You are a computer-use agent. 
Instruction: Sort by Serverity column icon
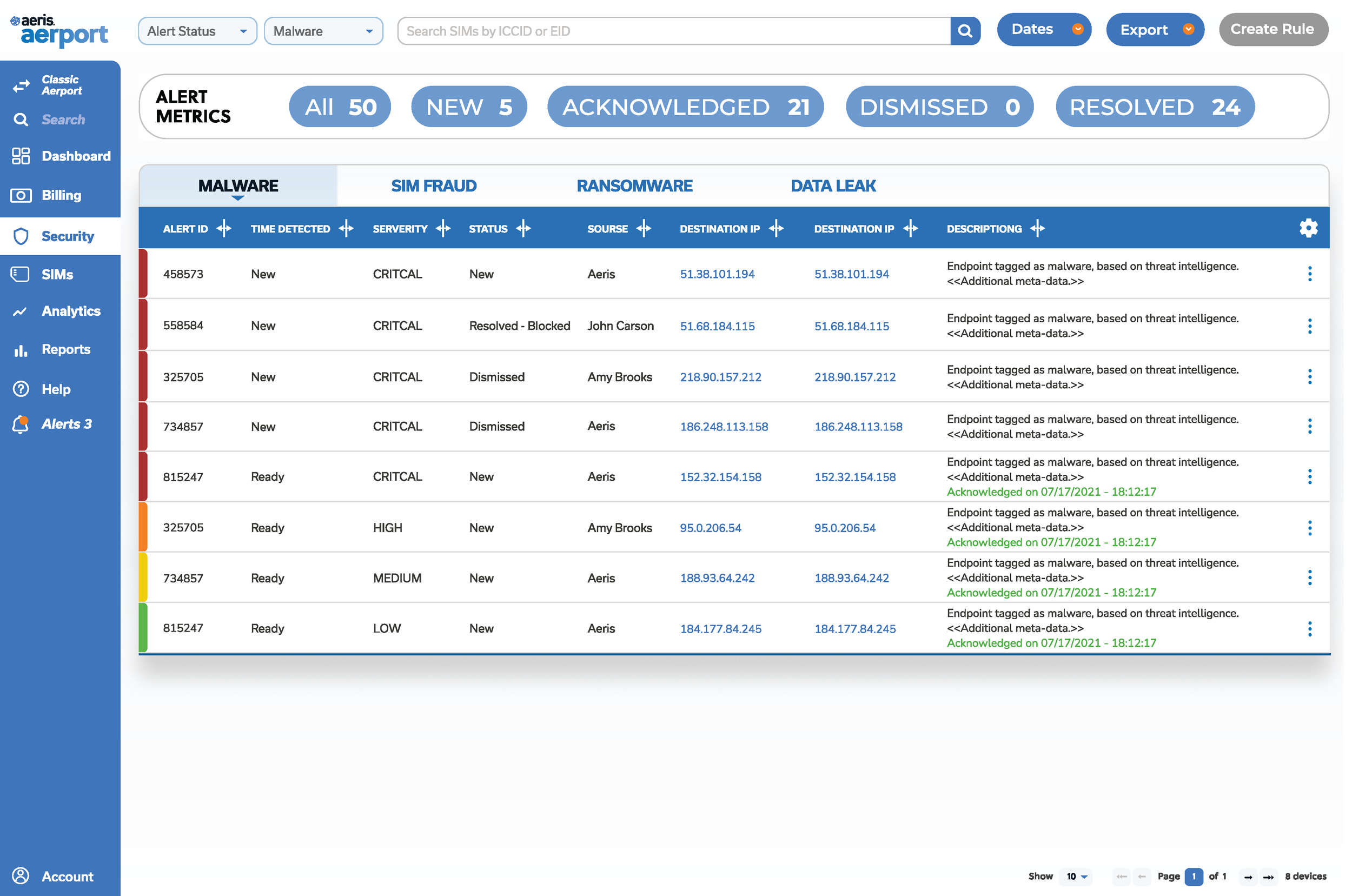coord(443,229)
